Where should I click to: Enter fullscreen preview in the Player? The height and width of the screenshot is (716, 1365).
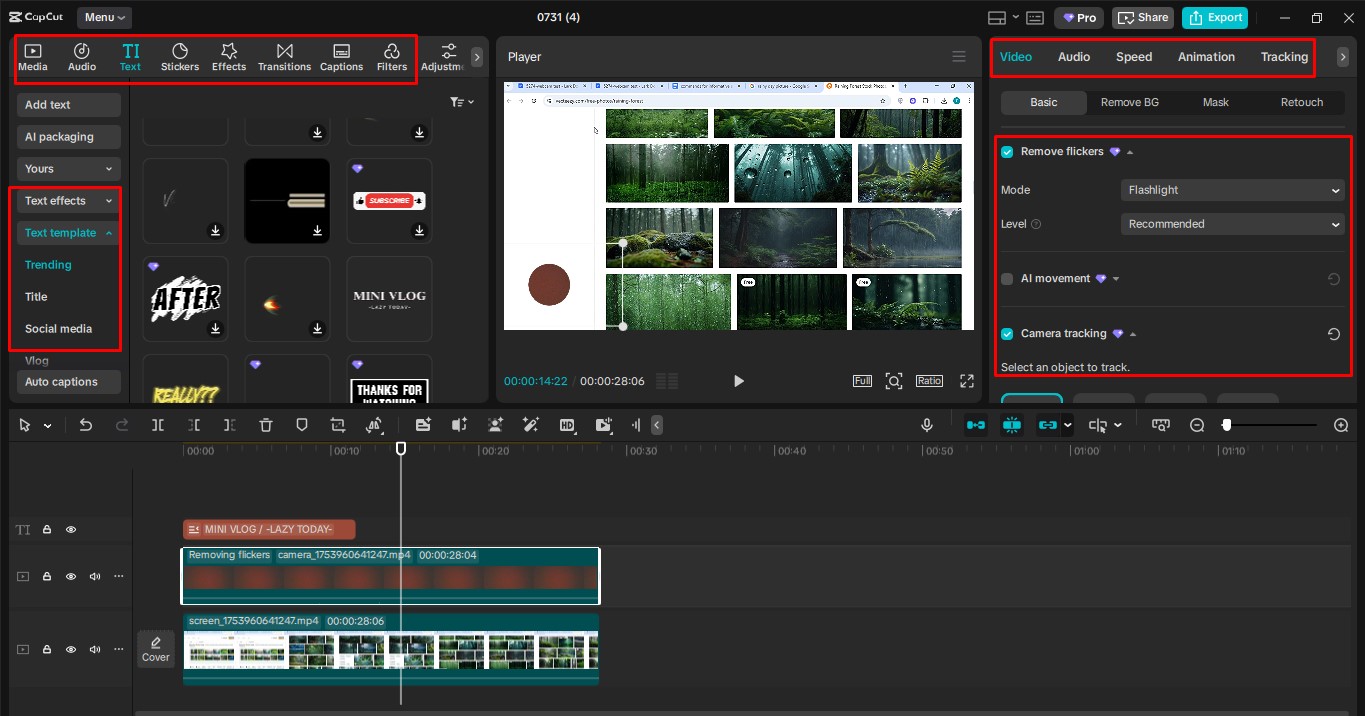pos(966,381)
